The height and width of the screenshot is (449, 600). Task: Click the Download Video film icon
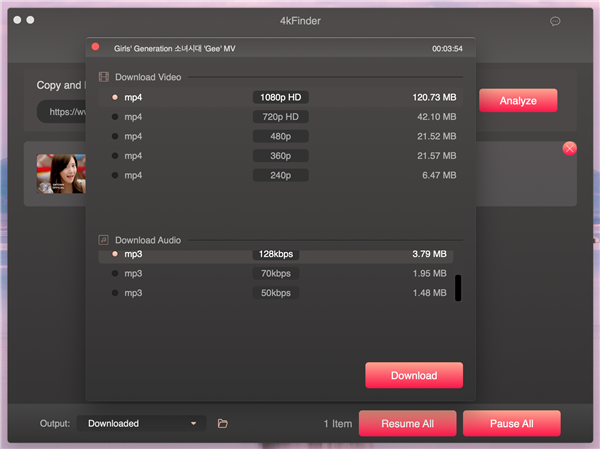pyautogui.click(x=103, y=77)
